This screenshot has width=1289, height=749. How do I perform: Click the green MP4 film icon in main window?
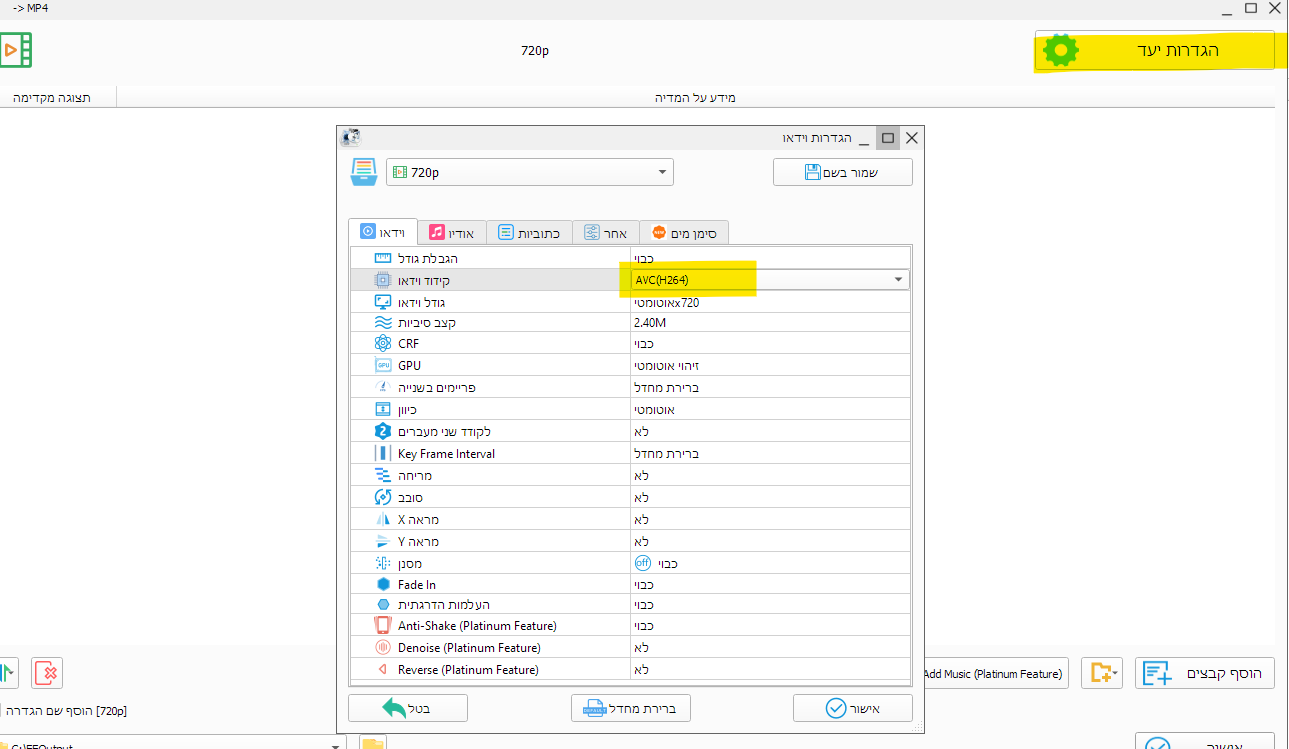point(16,49)
